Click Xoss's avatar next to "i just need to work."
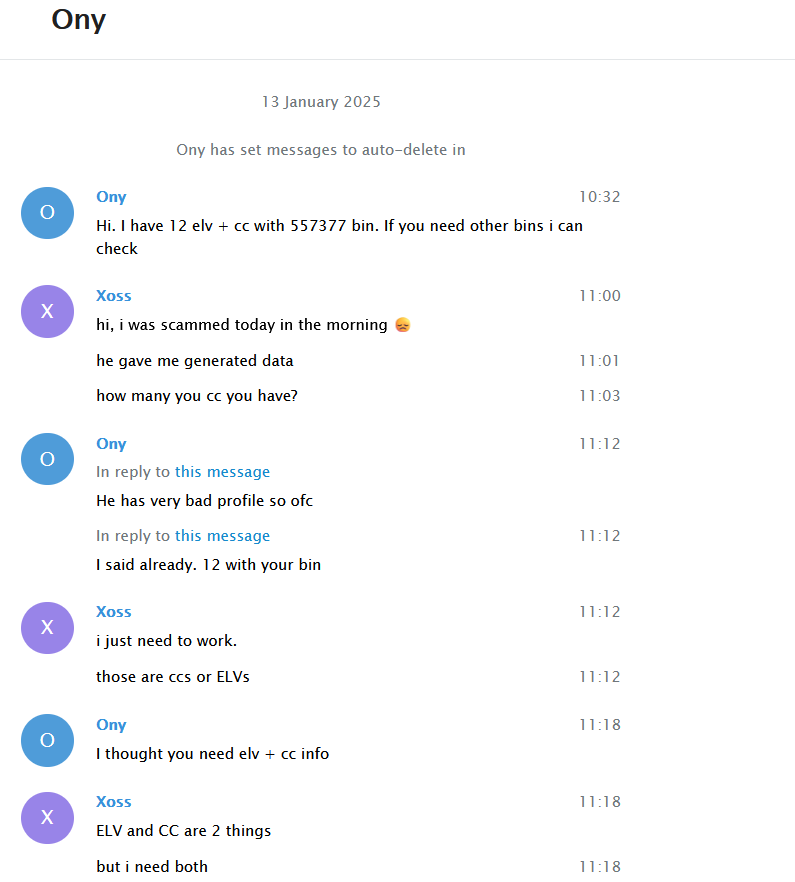 coord(47,627)
